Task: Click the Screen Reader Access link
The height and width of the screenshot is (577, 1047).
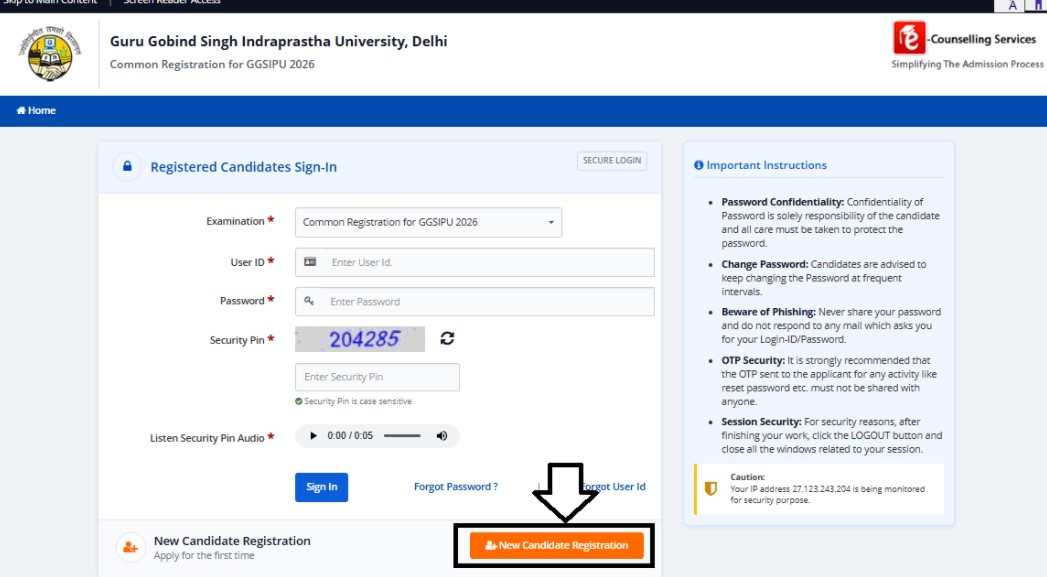Action: tap(172, 3)
